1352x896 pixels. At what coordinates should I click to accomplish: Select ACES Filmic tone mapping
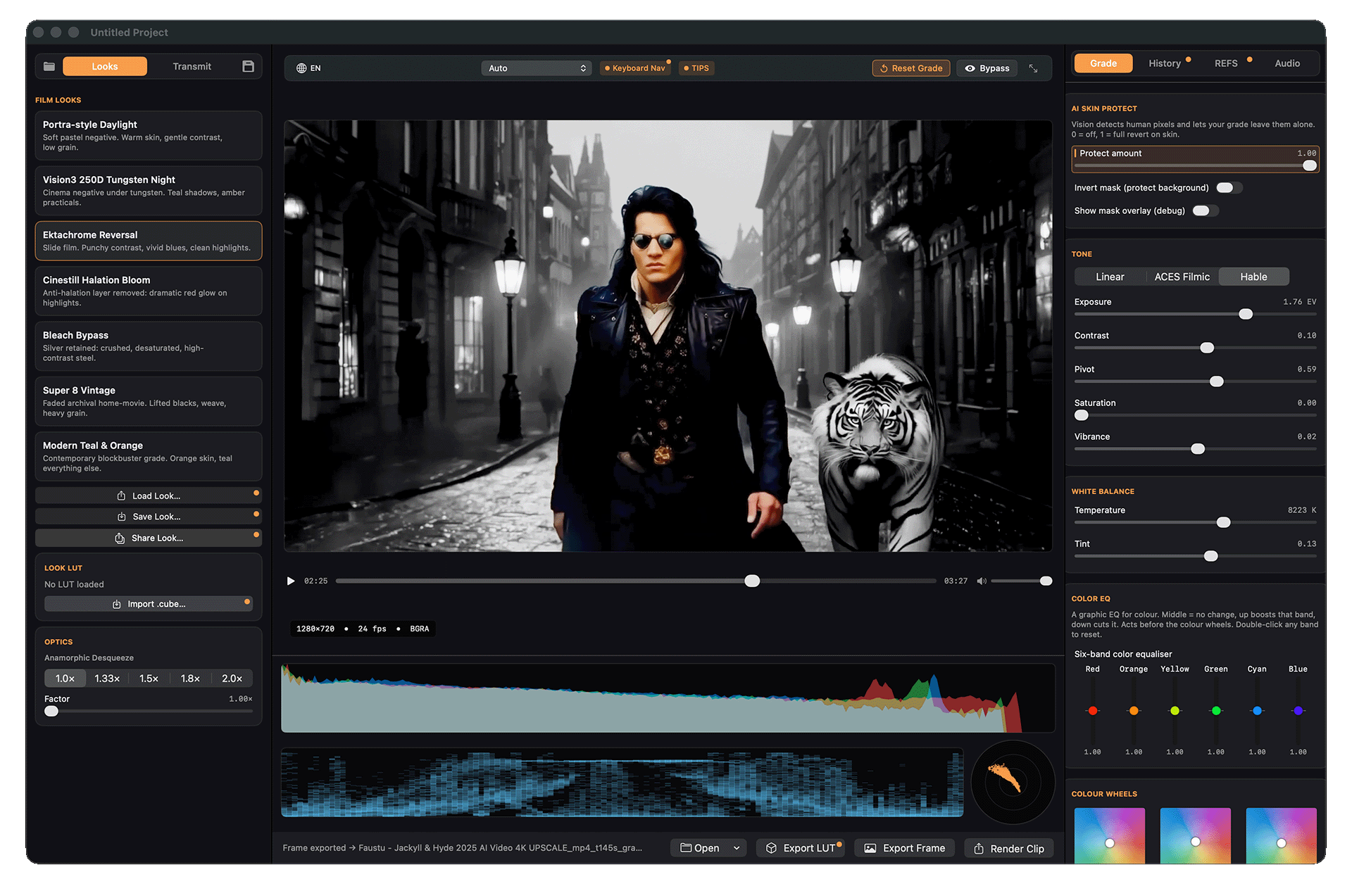click(x=1182, y=277)
